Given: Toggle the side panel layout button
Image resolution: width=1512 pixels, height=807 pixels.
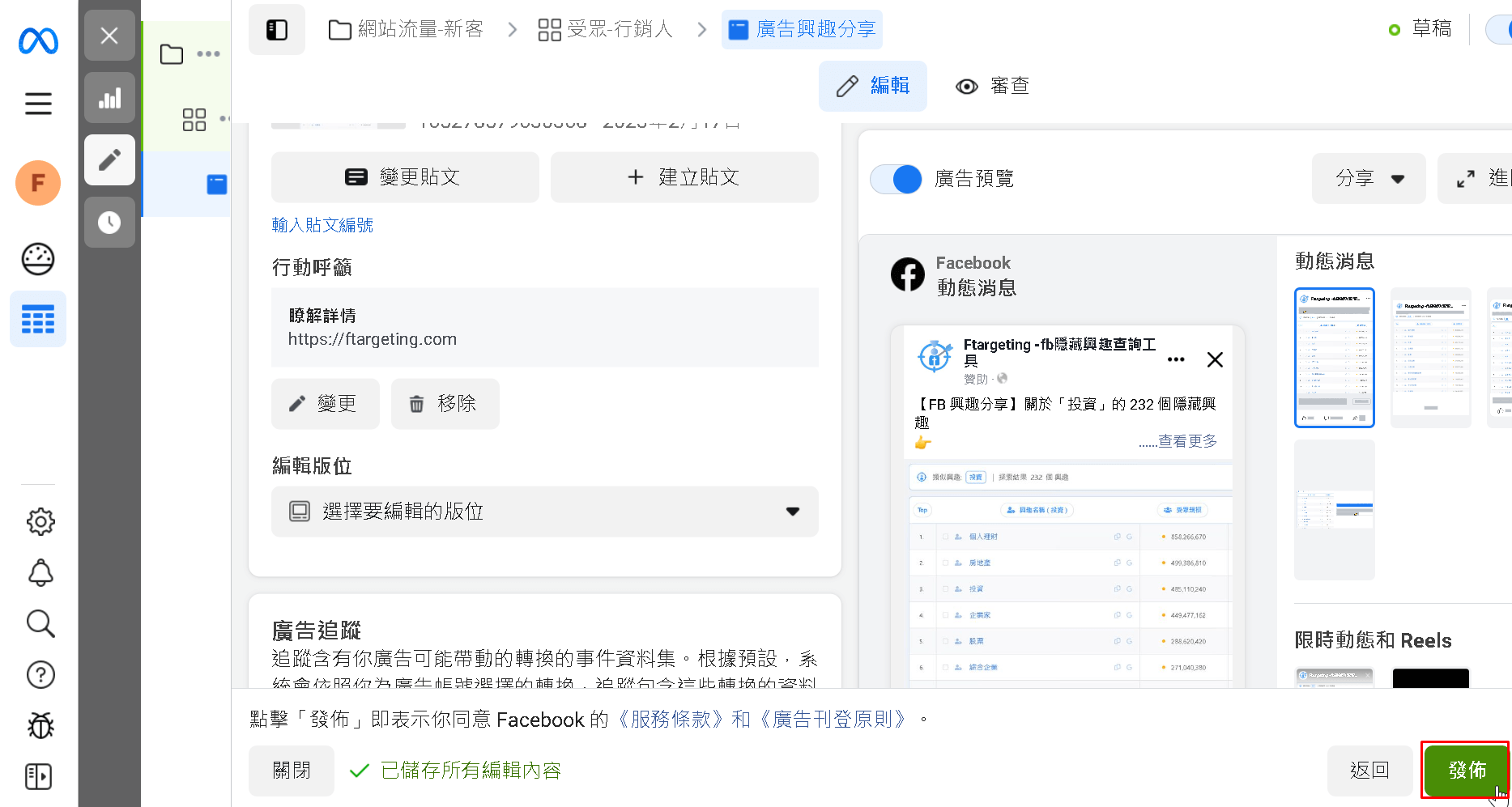Looking at the screenshot, I should point(277,30).
